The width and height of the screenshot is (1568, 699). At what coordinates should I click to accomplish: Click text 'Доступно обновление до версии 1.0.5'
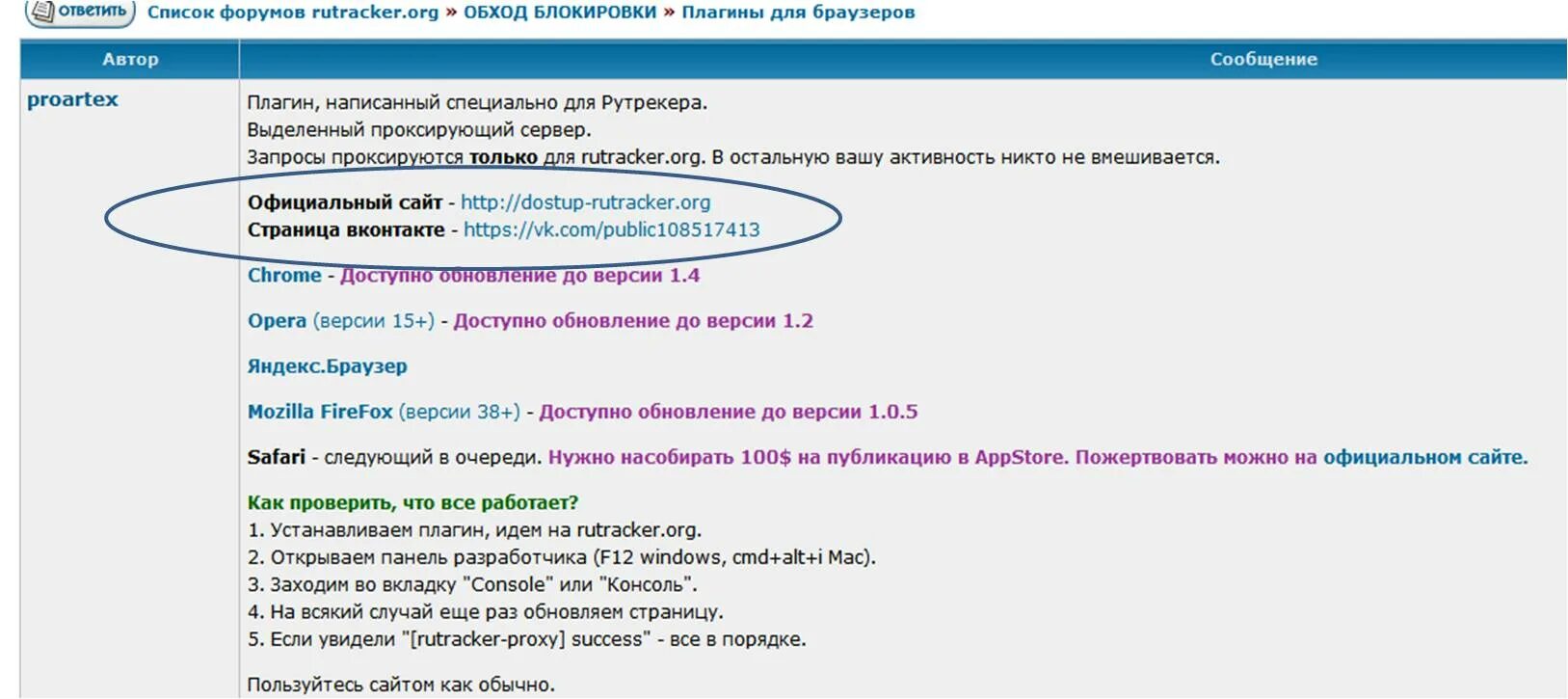pyautogui.click(x=728, y=412)
